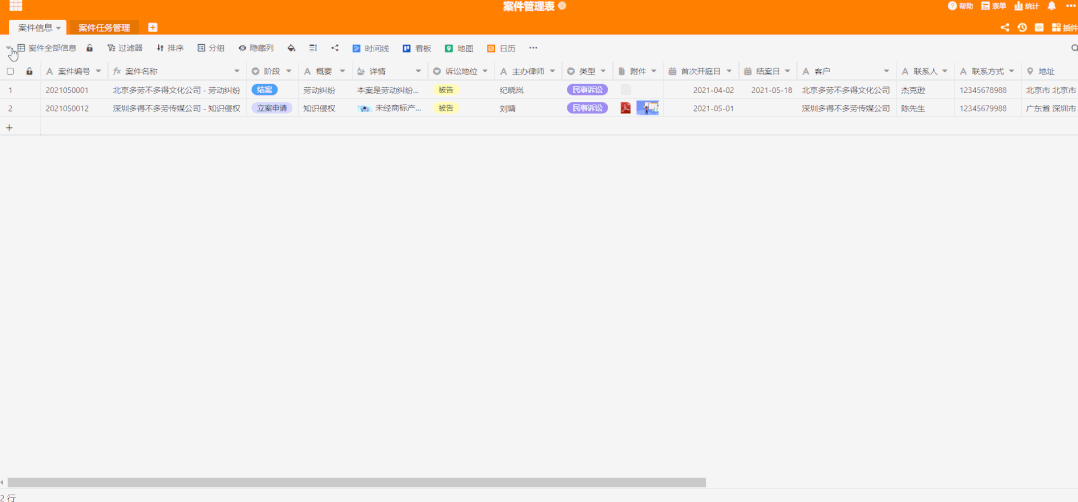Select contact cell 陈先生
The image size is (1078, 502).
pyautogui.click(x=925, y=109)
